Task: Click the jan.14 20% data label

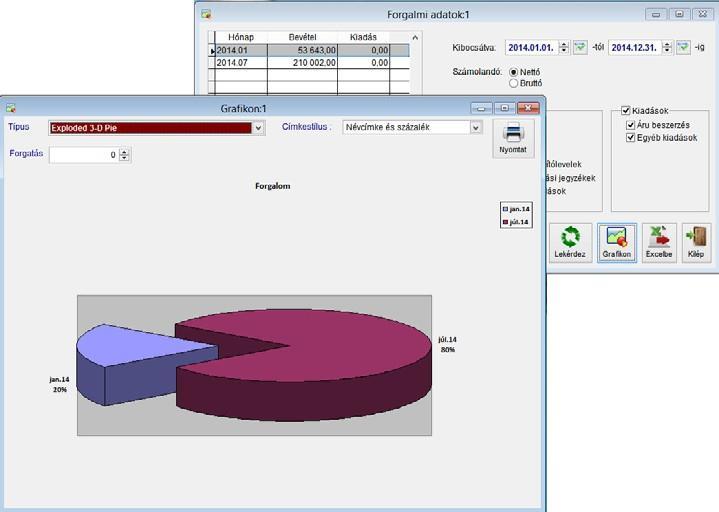Action: [x=60, y=385]
